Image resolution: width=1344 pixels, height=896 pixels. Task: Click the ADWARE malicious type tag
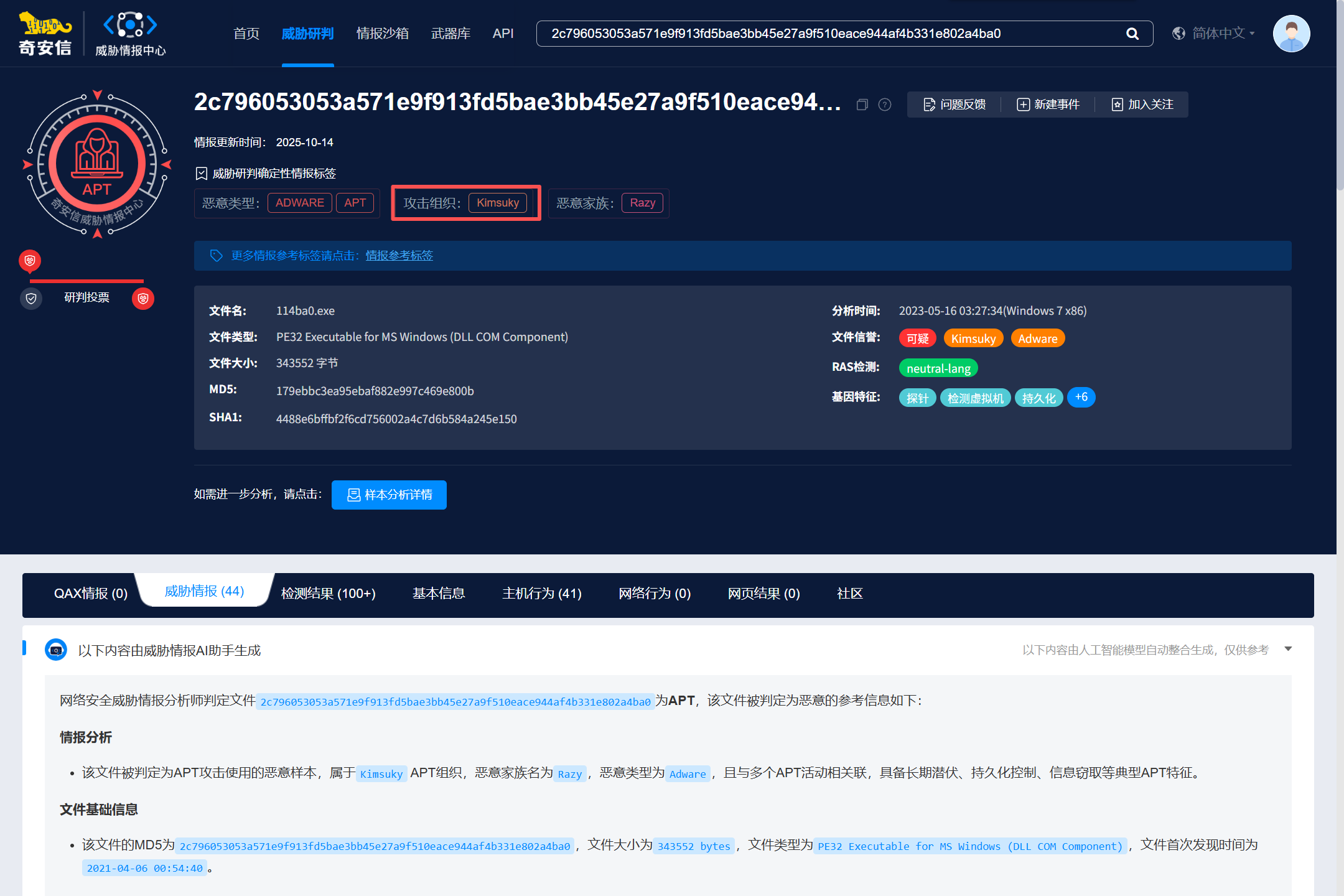pos(300,203)
